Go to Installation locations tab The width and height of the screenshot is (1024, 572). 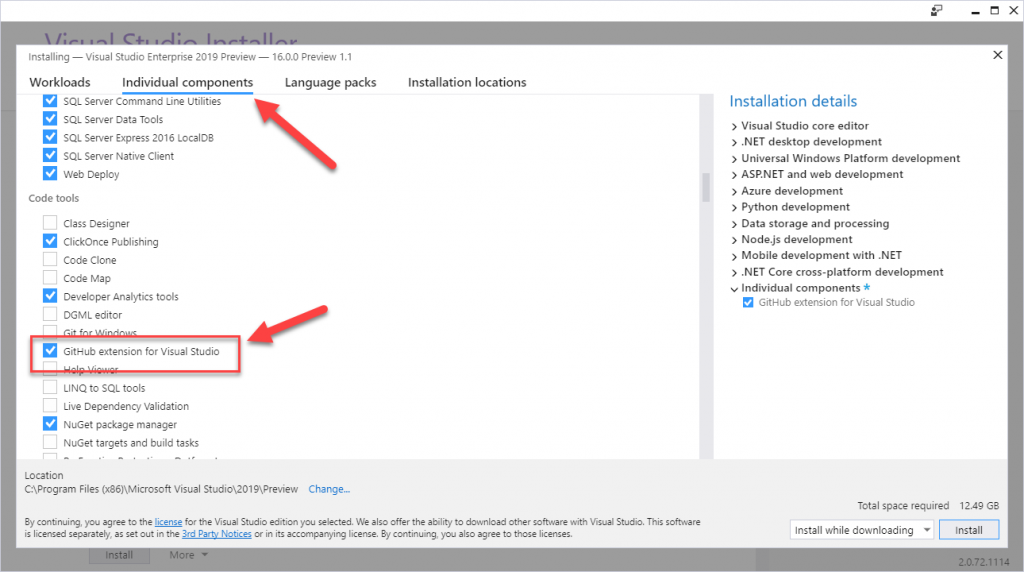pyautogui.click(x=467, y=82)
